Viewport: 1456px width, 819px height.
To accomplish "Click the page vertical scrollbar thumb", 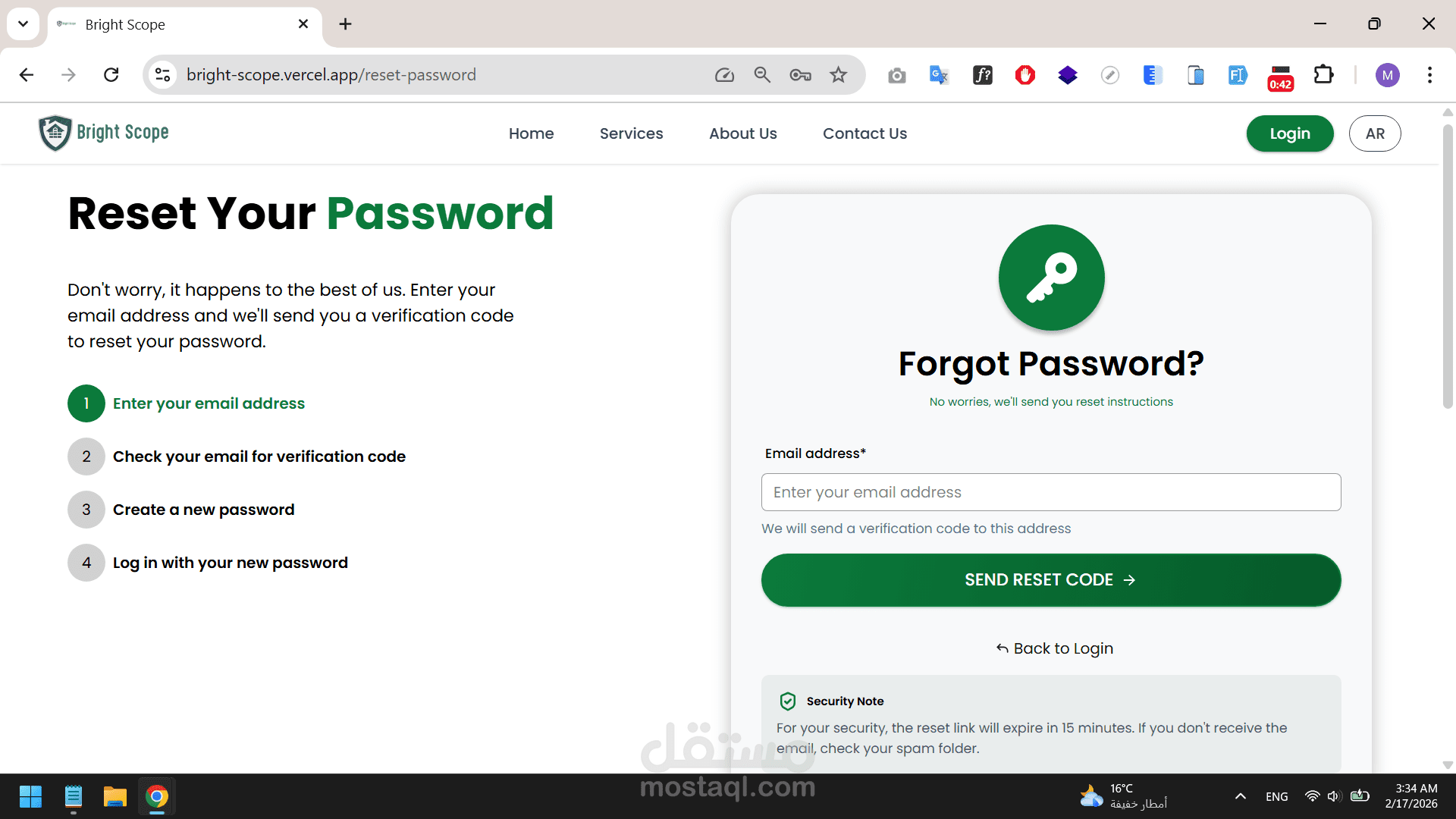I will [x=1447, y=265].
